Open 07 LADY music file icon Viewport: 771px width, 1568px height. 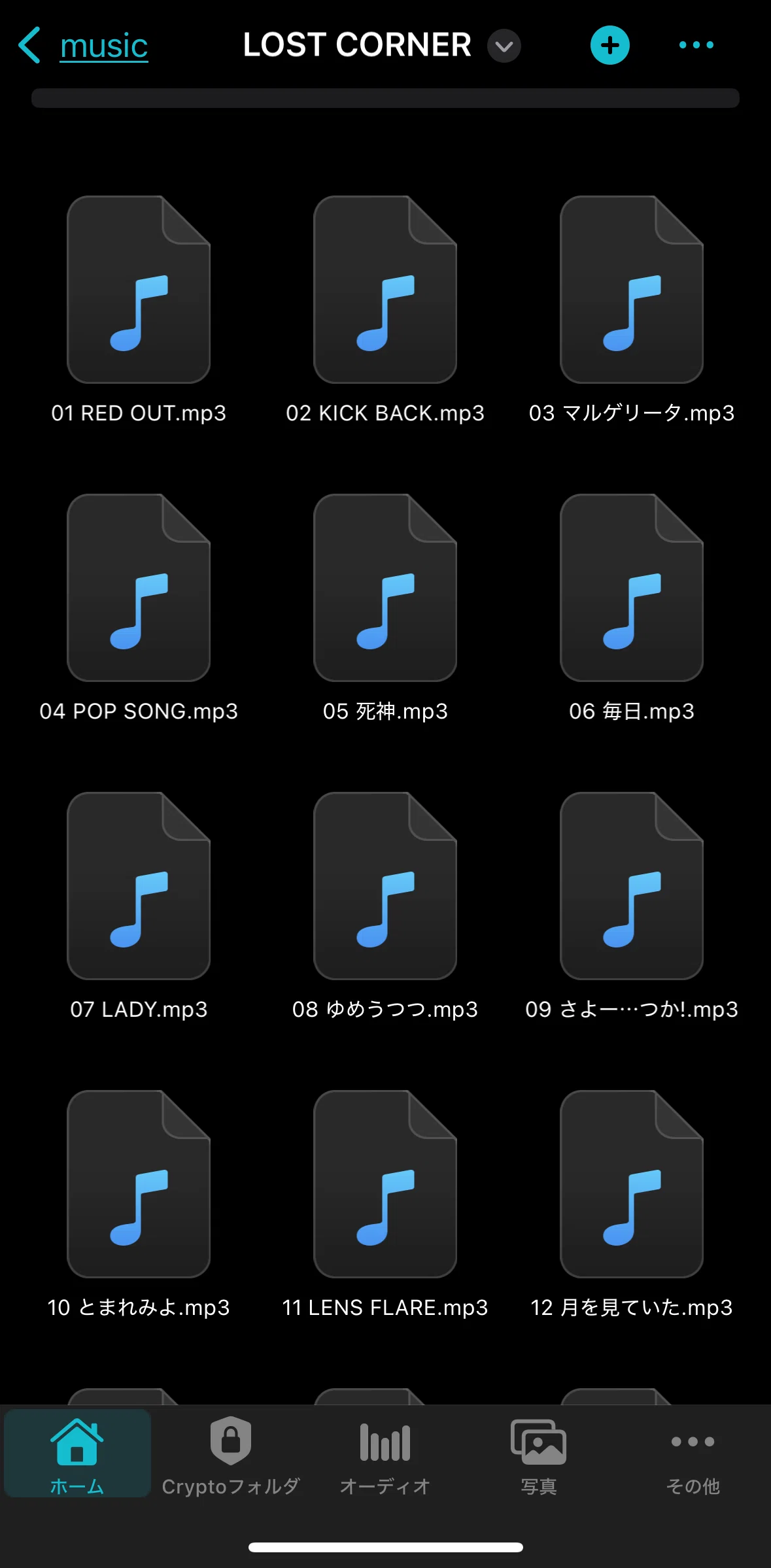139,885
